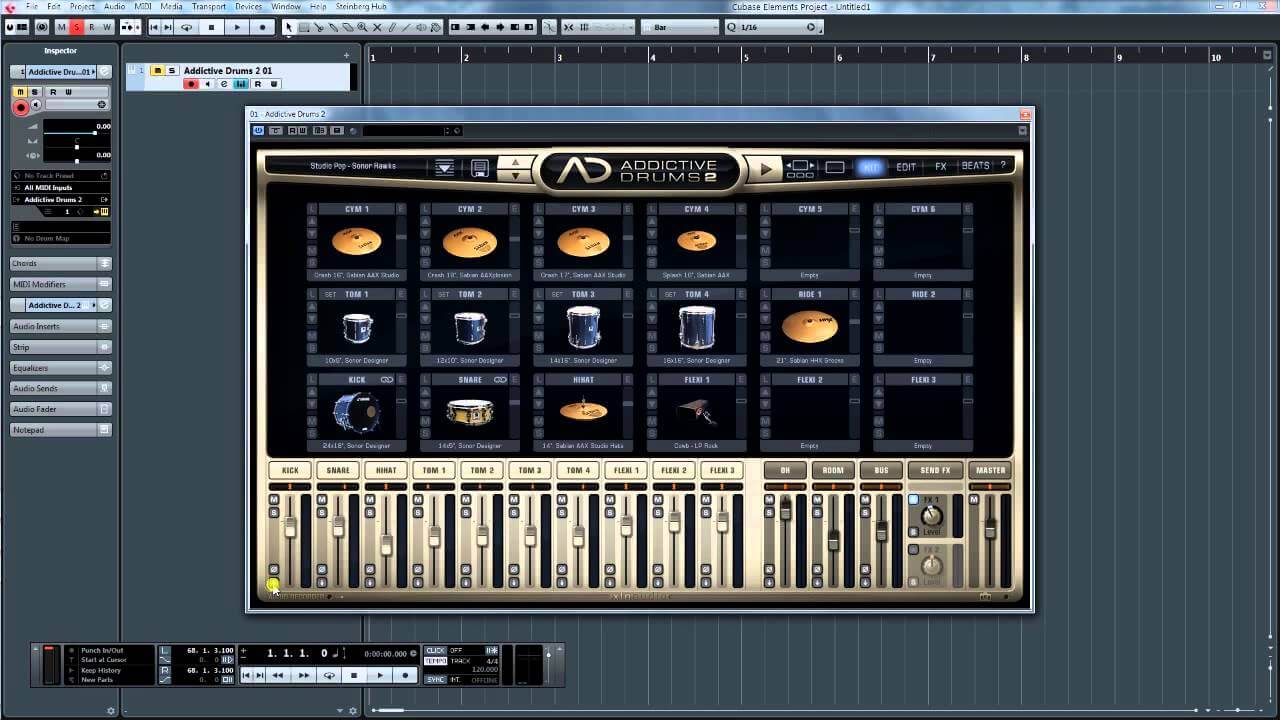Switch to Addictive Drums FX page
Viewport: 1280px width, 720px height.
coord(940,167)
